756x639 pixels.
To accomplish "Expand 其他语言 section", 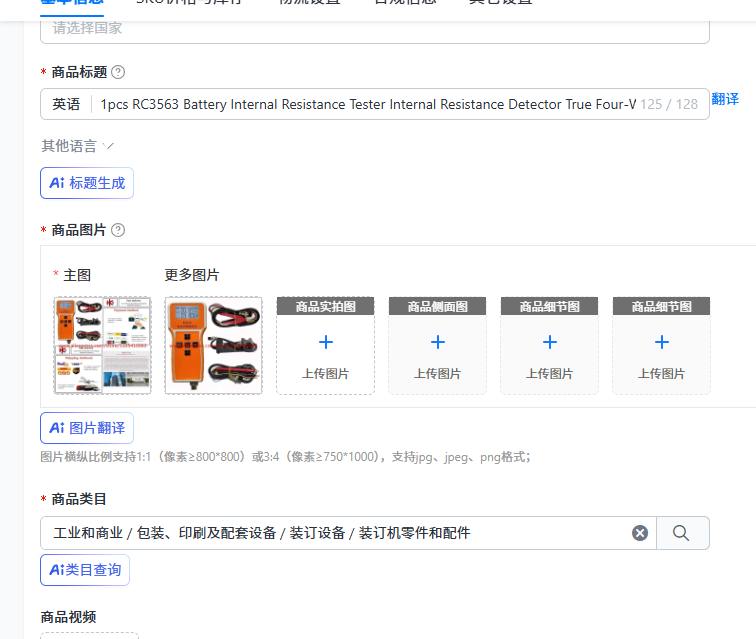I will click(x=77, y=146).
